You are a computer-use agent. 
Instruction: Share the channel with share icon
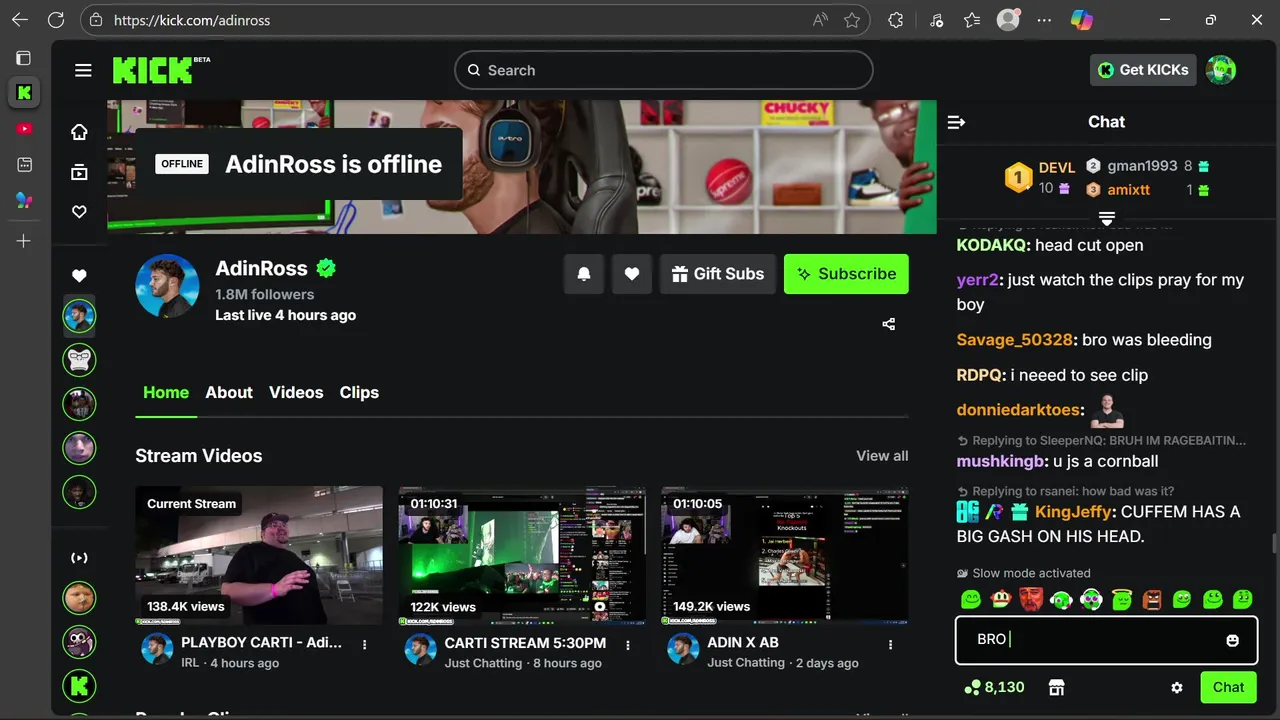point(889,324)
